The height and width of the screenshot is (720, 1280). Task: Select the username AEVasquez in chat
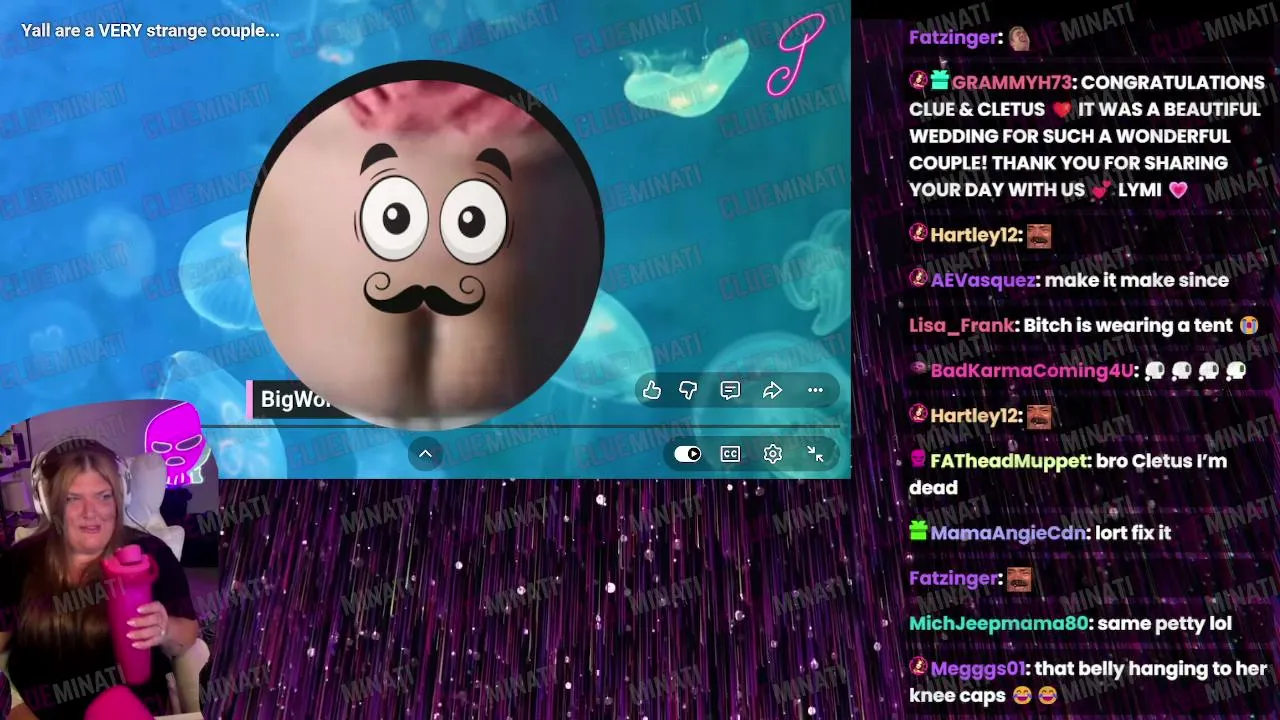click(x=982, y=280)
